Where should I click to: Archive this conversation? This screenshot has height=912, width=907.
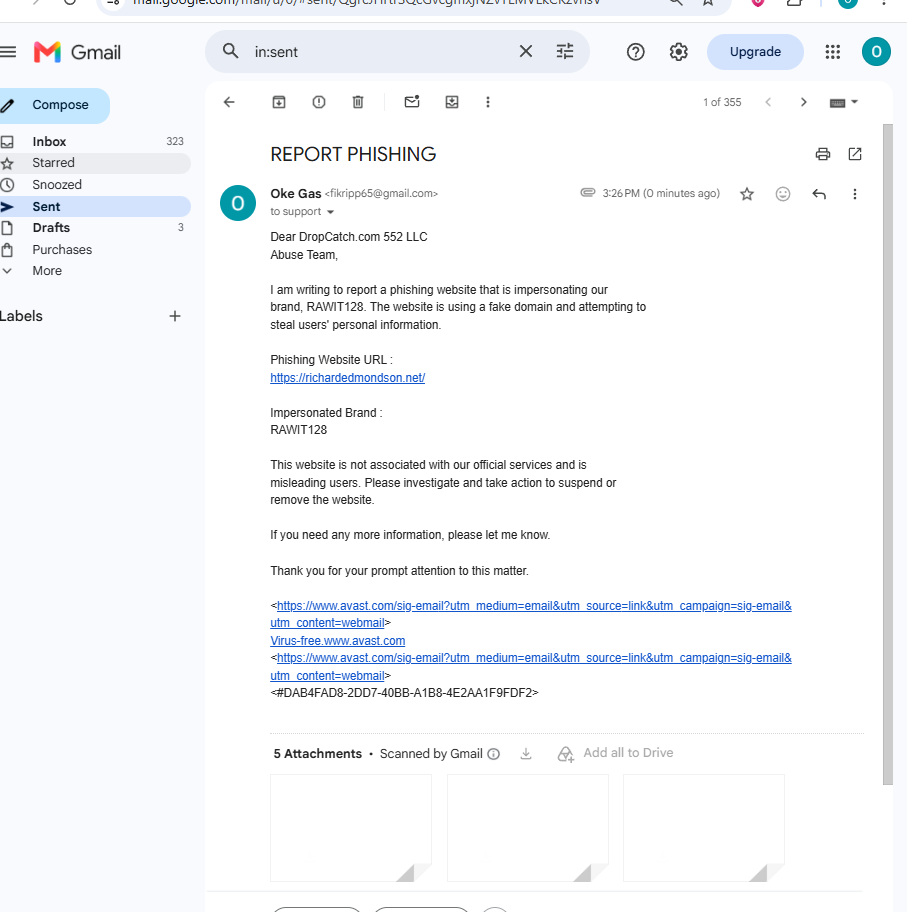click(x=279, y=102)
